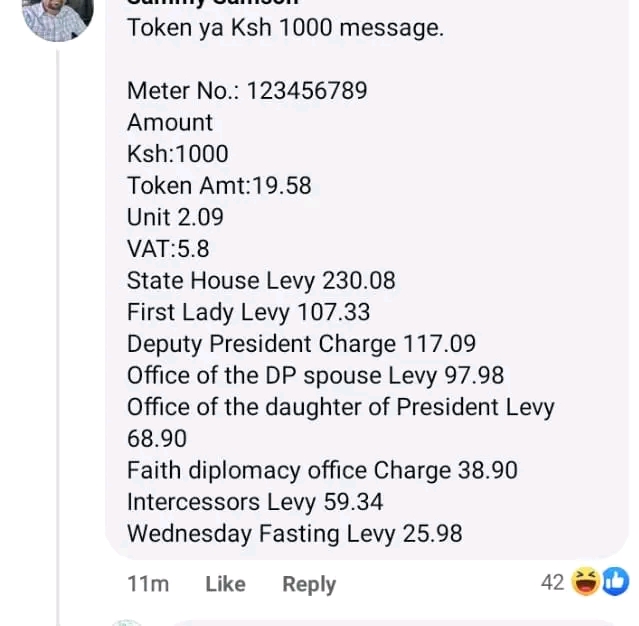Click the Unit 2.09 line
The image size is (639, 626).
pyautogui.click(x=175, y=217)
